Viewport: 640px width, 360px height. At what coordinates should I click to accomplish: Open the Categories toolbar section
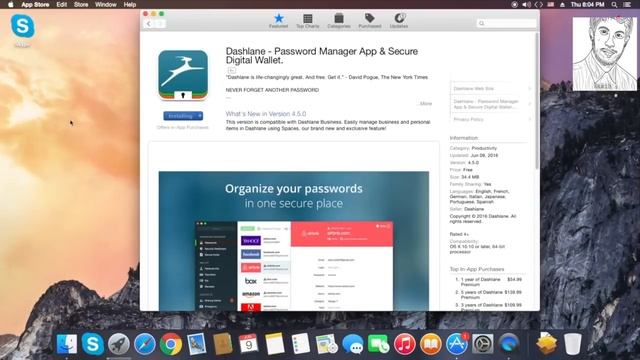(x=338, y=20)
